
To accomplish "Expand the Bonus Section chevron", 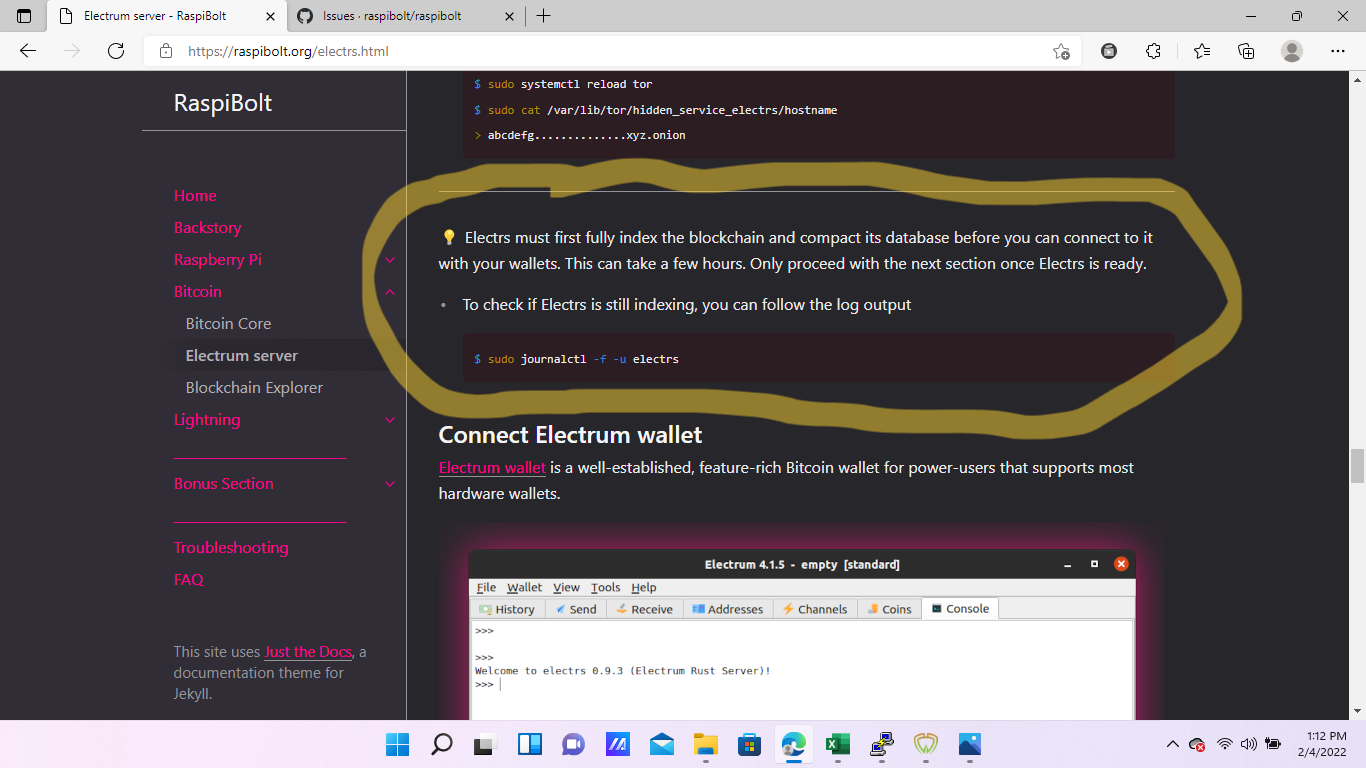I will tap(390, 484).
